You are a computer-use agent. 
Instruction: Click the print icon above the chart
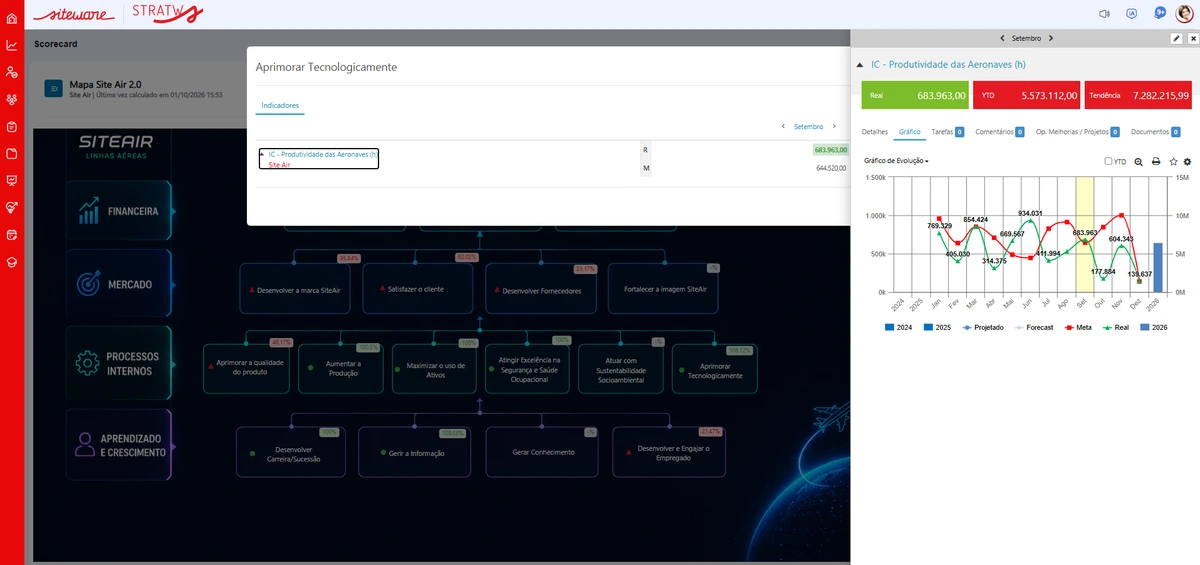1156,161
